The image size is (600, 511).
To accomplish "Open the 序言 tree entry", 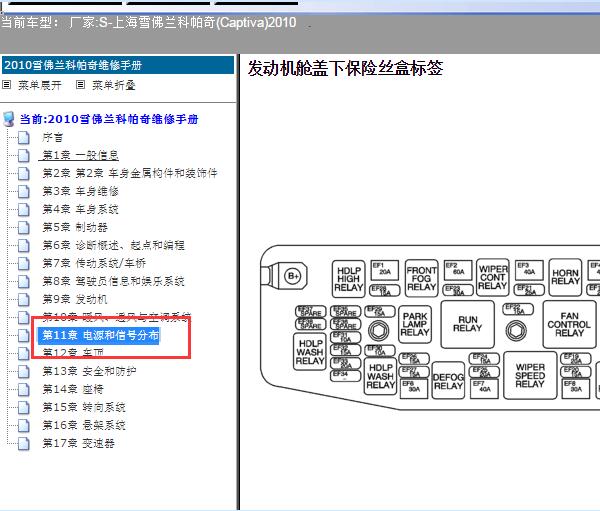I will click(x=52, y=137).
